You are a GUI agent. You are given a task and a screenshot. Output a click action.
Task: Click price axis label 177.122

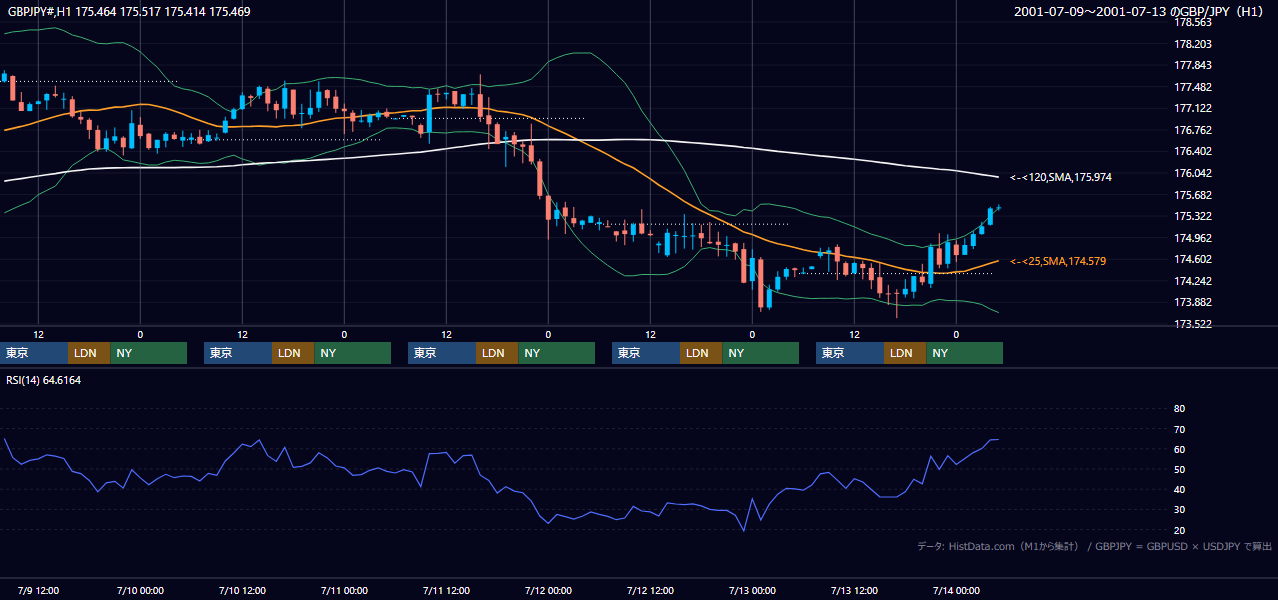coord(1193,108)
